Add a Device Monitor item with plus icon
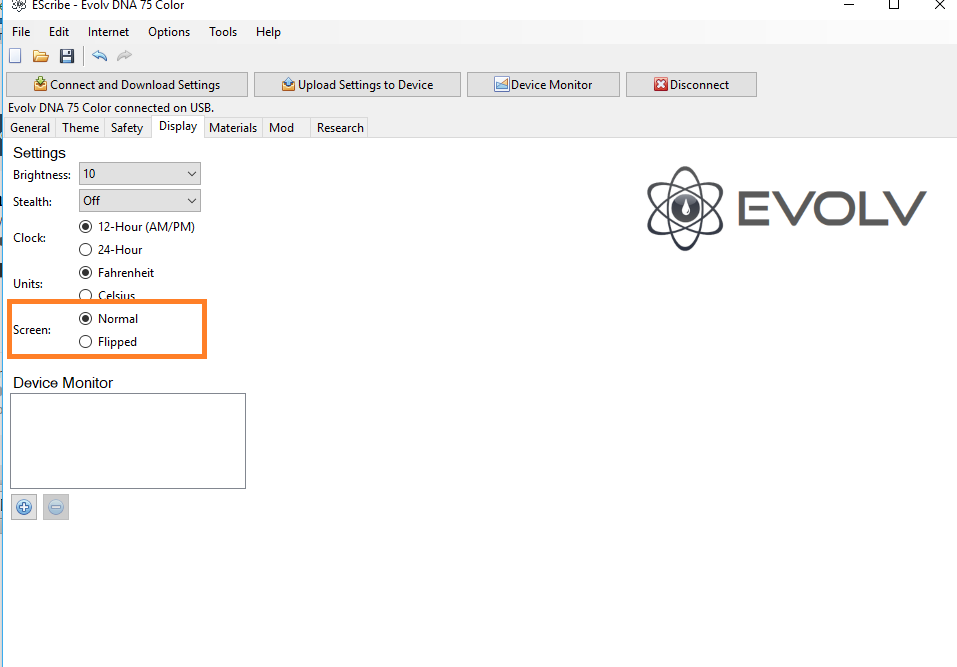The height and width of the screenshot is (667, 957). click(x=24, y=507)
